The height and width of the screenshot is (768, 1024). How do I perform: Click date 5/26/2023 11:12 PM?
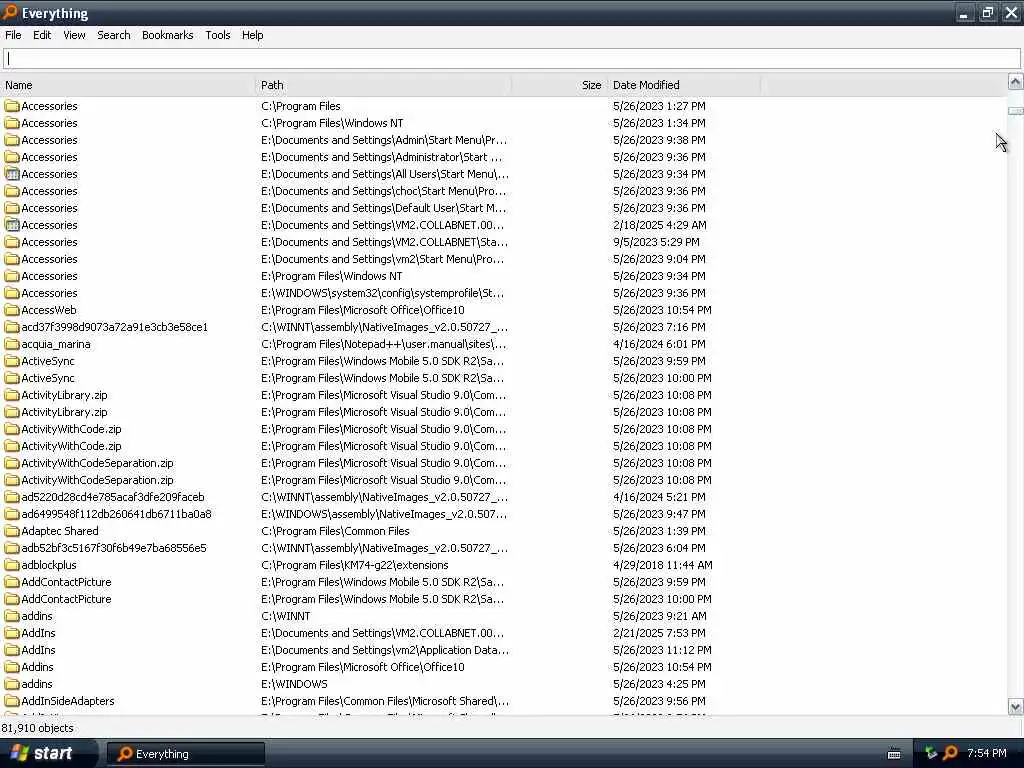coord(662,650)
